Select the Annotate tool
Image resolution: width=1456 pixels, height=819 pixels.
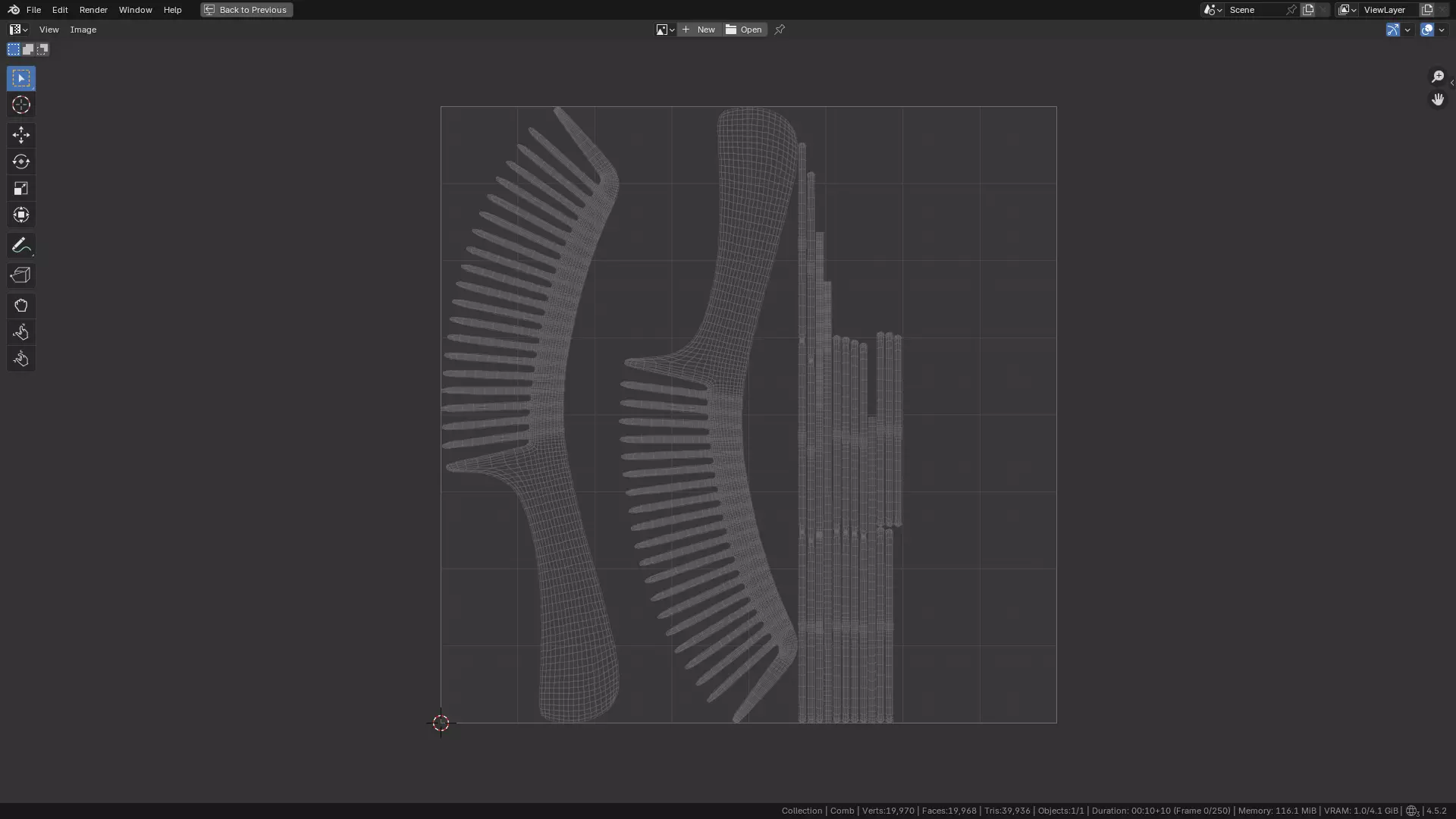20,246
